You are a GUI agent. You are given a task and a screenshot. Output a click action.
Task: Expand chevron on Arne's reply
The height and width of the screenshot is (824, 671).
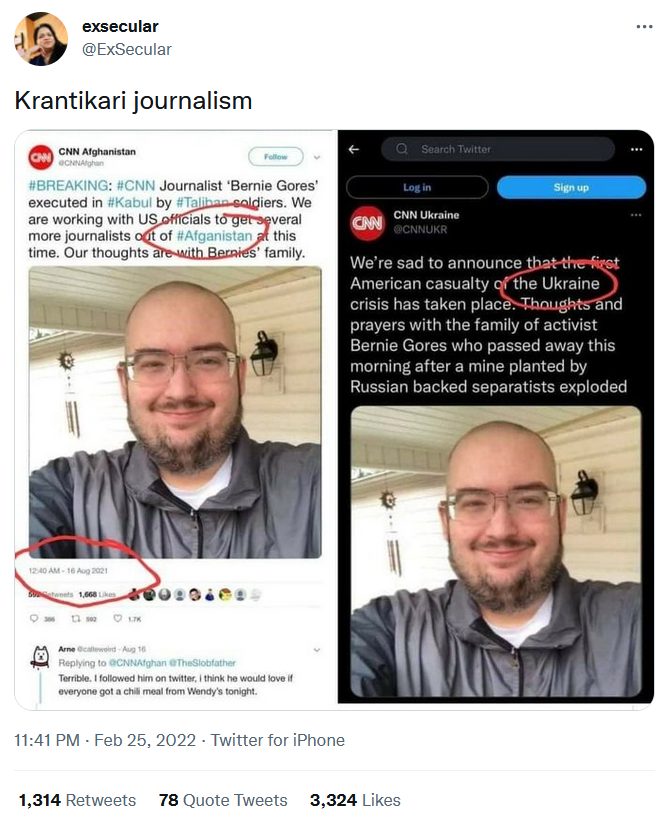tap(317, 650)
